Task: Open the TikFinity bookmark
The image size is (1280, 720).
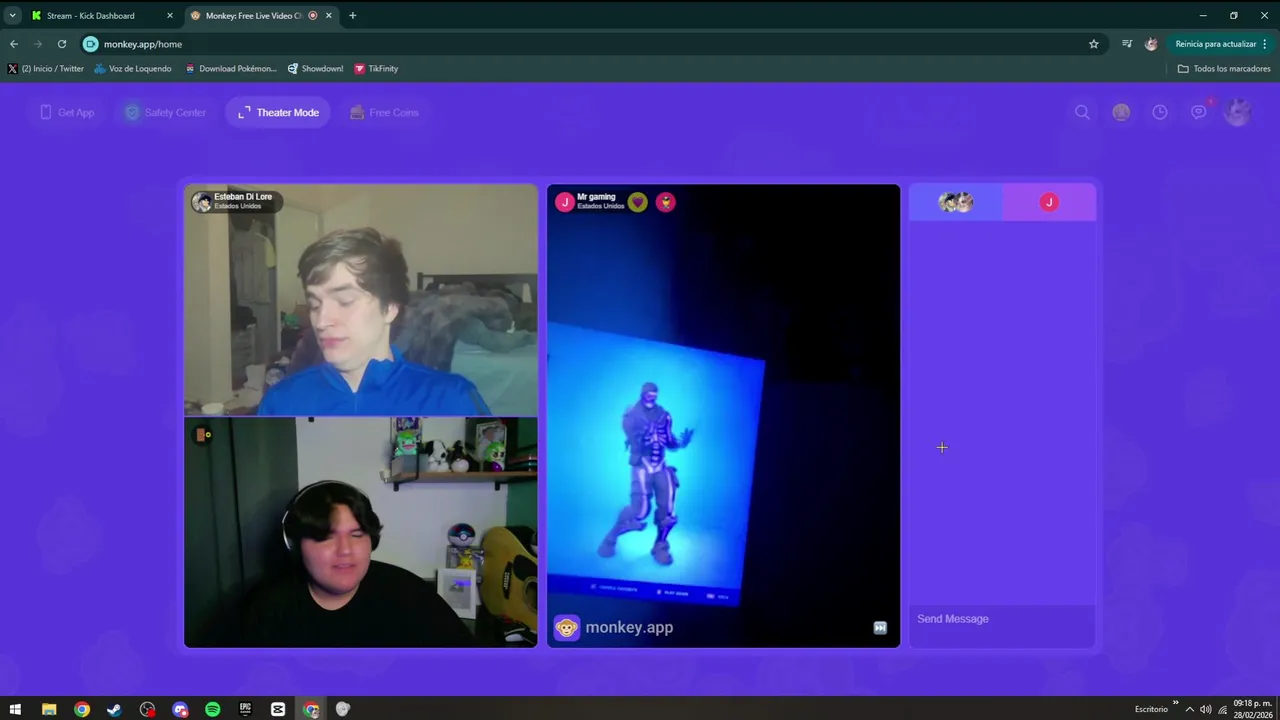Action: (376, 69)
